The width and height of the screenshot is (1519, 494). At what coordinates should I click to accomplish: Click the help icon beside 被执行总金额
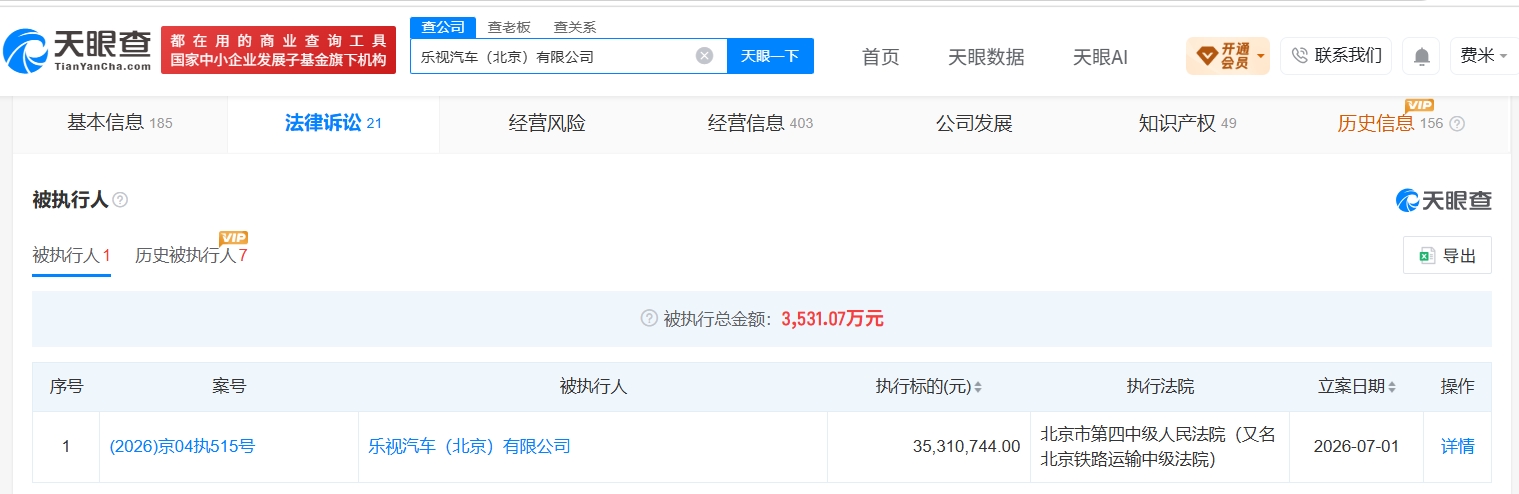click(x=649, y=319)
